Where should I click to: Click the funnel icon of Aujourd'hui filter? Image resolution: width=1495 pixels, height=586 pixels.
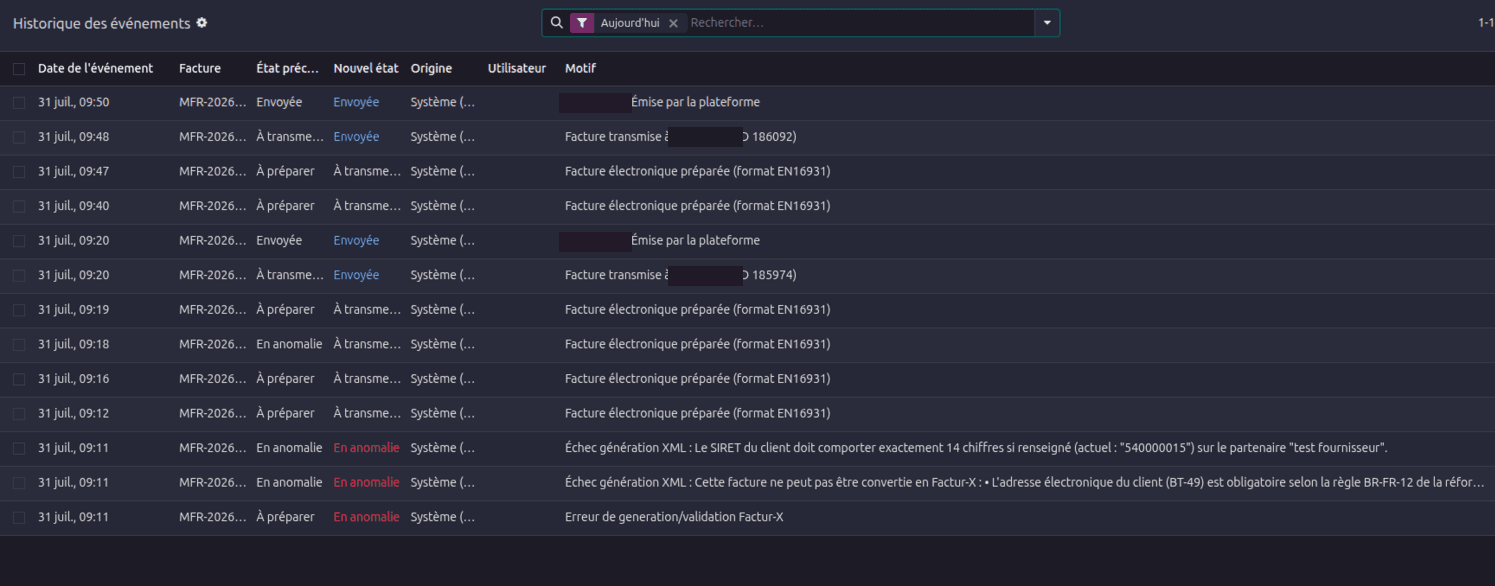point(582,23)
